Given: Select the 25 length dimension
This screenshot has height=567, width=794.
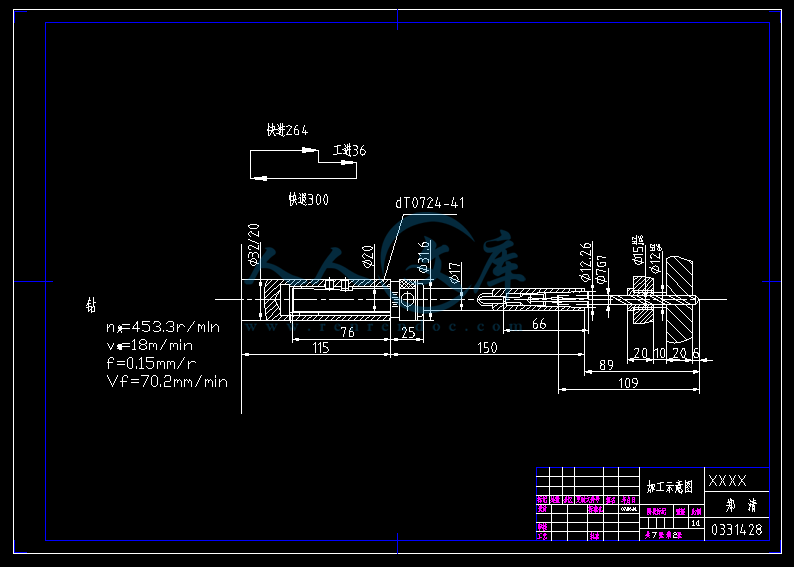Looking at the screenshot, I should tap(408, 332).
